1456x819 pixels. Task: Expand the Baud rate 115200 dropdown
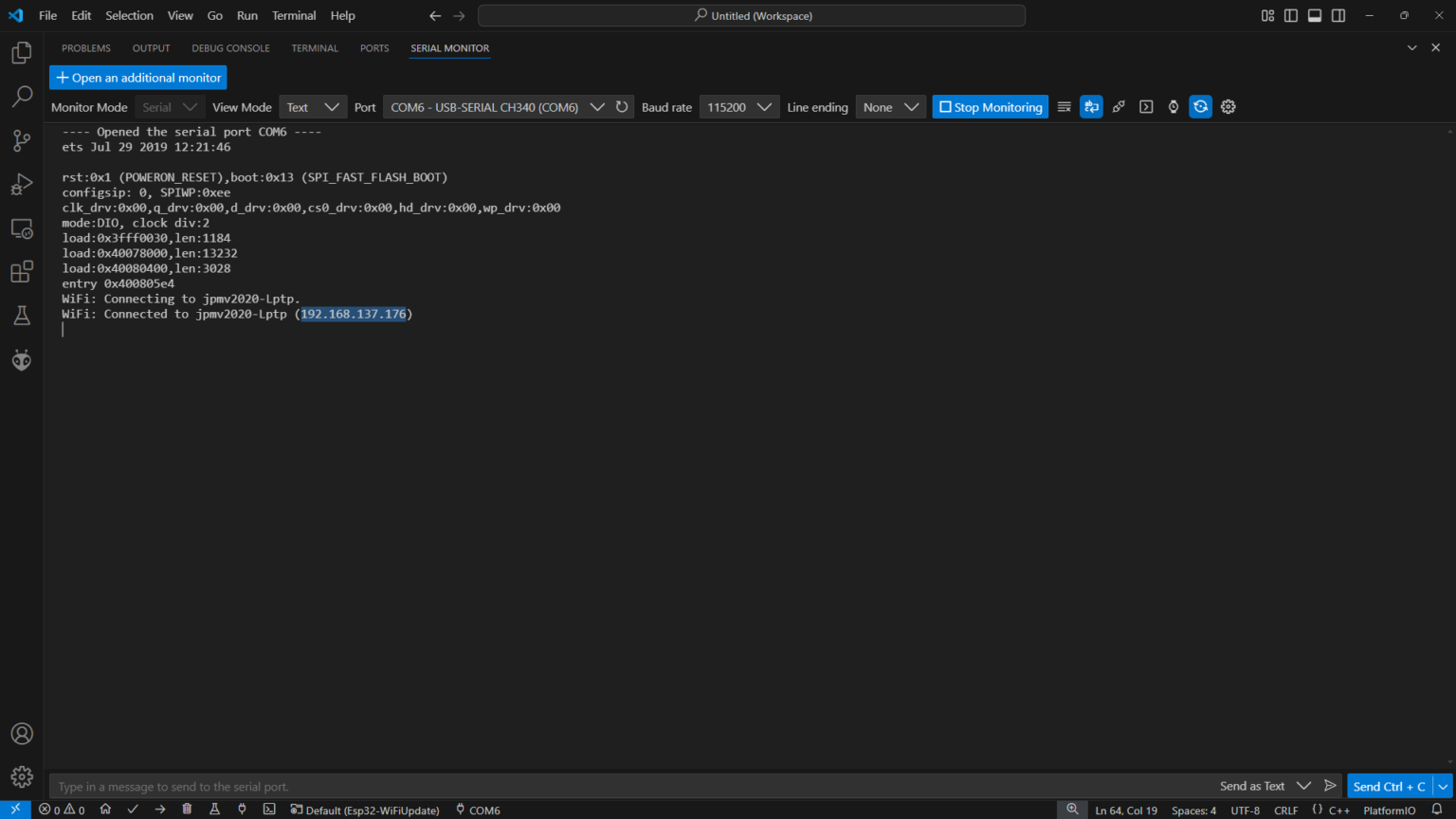coord(738,107)
